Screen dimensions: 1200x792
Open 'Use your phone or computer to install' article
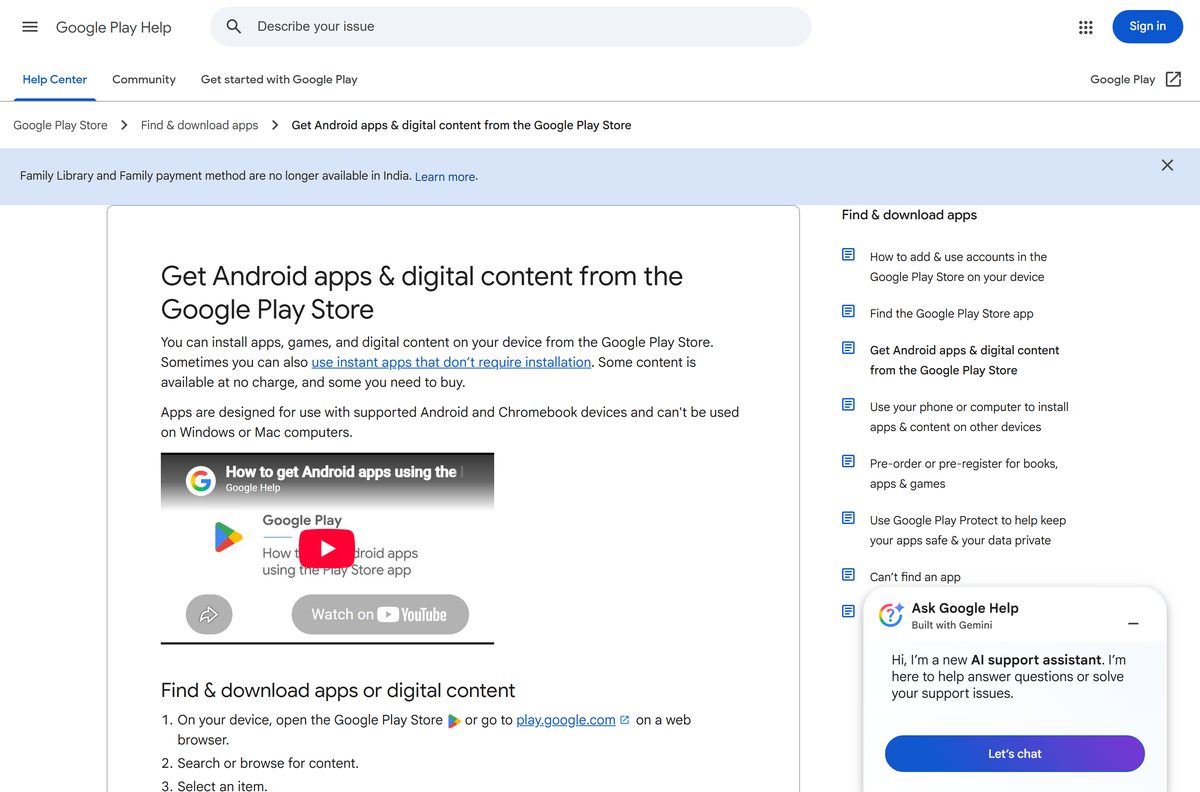969,417
